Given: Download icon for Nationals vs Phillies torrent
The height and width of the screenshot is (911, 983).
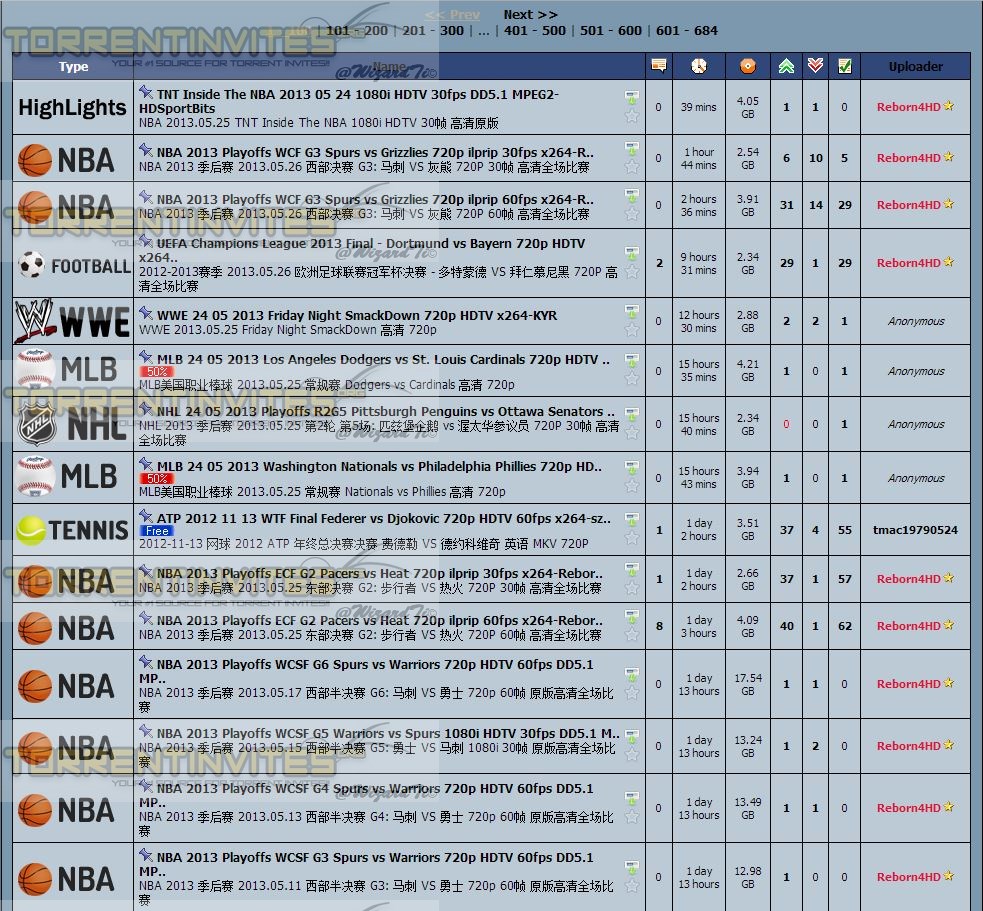Looking at the screenshot, I should coord(631,467).
